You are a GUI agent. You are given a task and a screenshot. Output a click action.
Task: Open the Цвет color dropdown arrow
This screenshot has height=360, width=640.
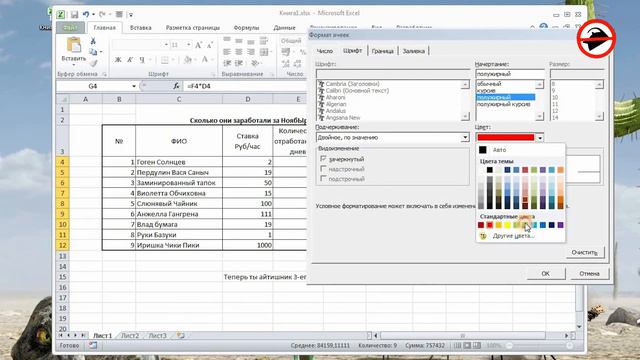[x=540, y=138]
